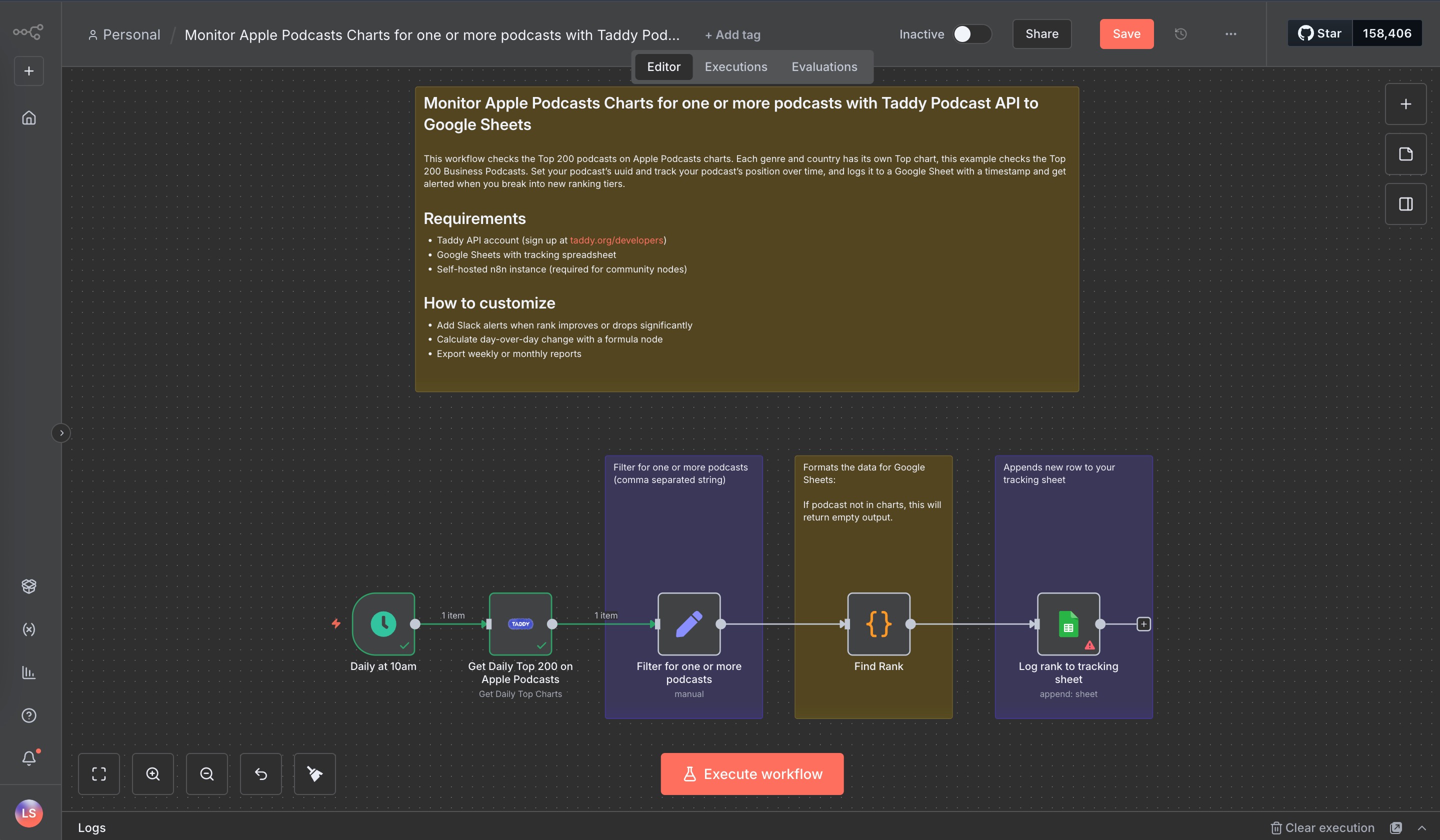Image resolution: width=1440 pixels, height=840 pixels.
Task: Open the Insights chart in the sidebar
Action: [x=28, y=672]
